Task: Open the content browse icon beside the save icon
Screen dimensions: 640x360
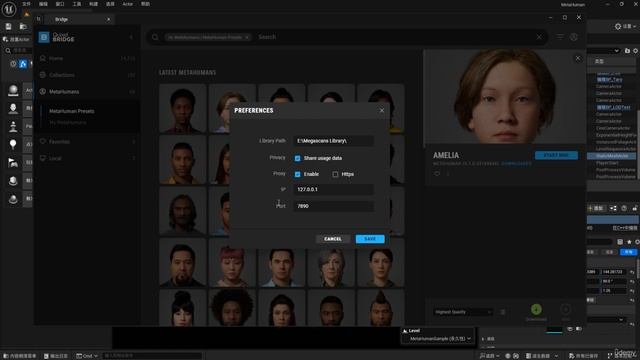Action: (23, 27)
